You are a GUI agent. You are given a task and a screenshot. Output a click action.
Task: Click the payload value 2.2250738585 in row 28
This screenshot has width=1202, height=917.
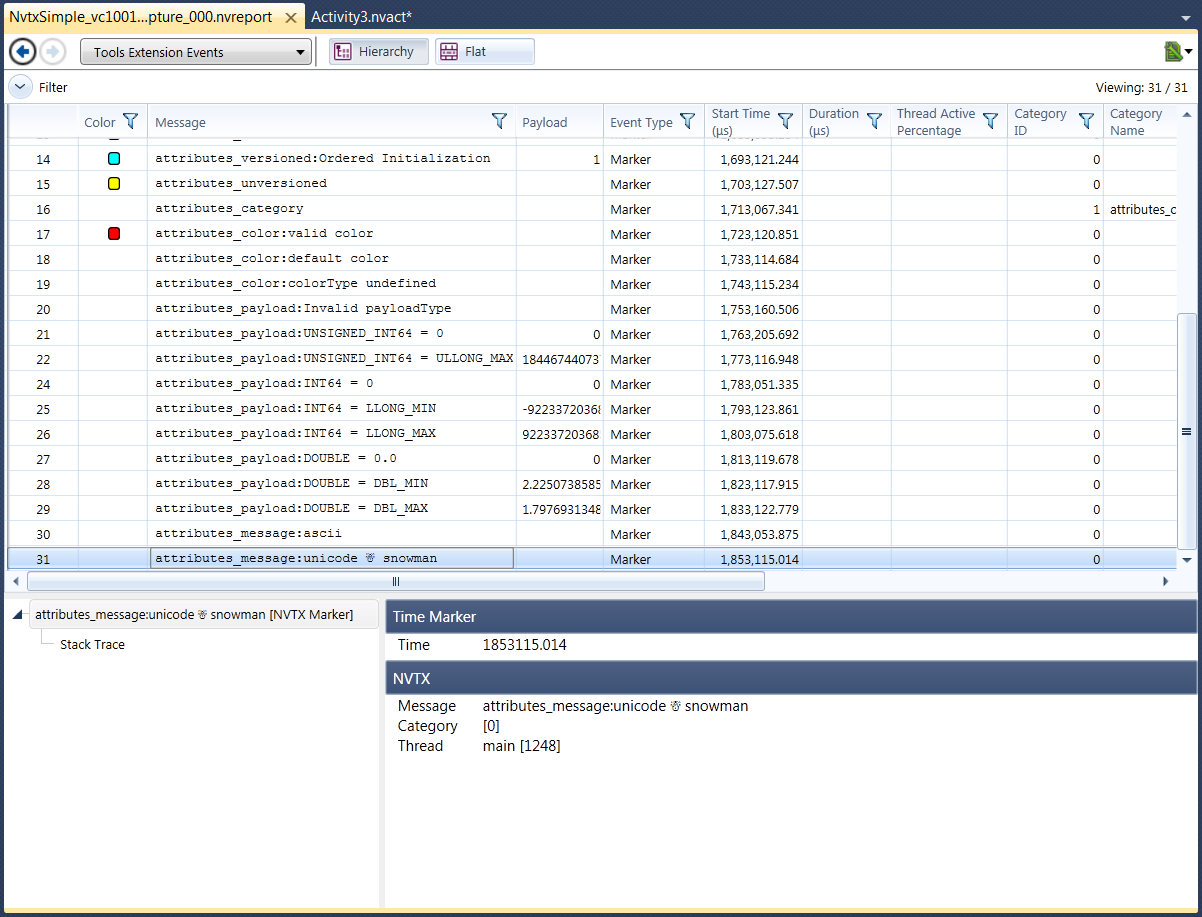(560, 484)
